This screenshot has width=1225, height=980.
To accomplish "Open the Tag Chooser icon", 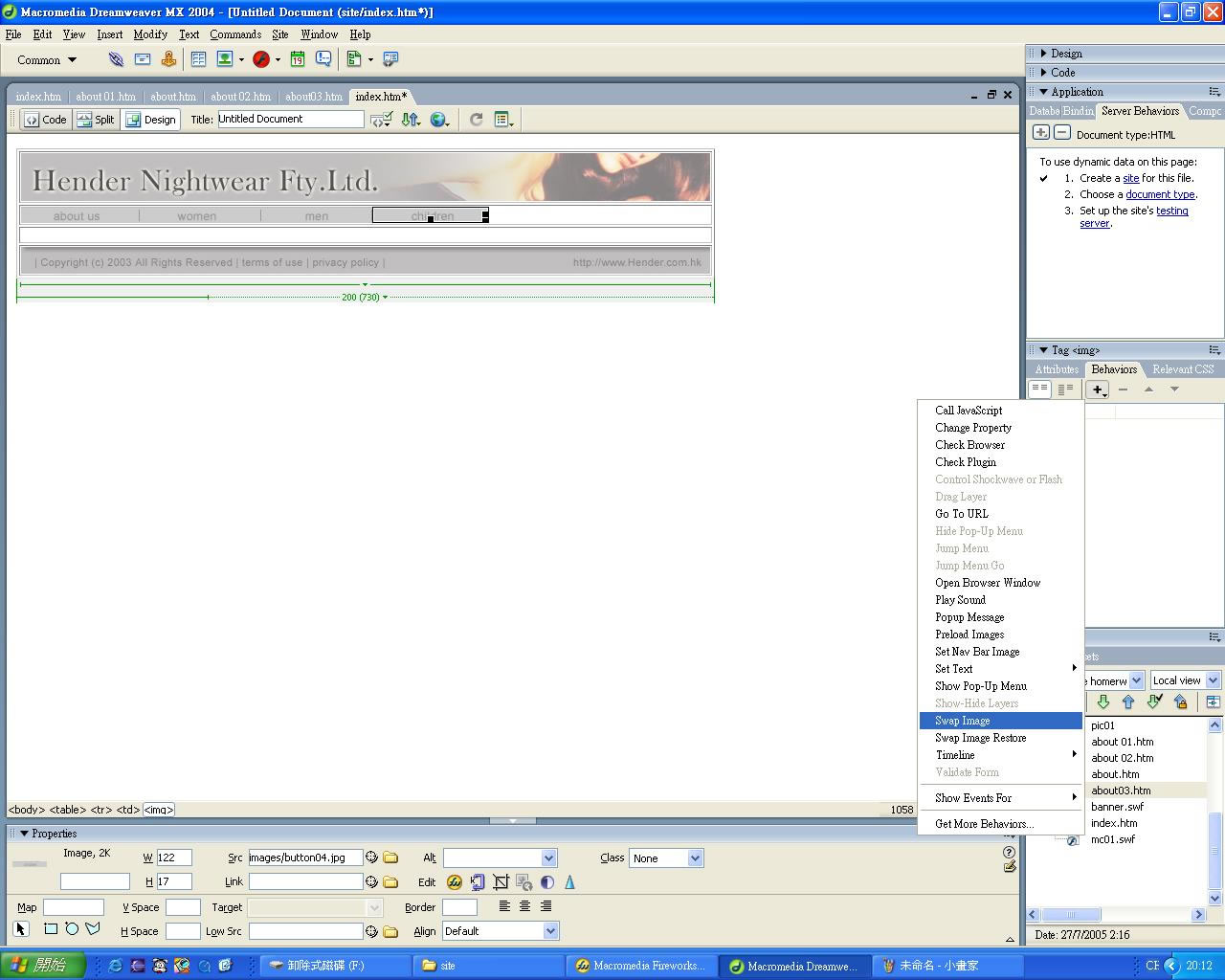I will (390, 59).
